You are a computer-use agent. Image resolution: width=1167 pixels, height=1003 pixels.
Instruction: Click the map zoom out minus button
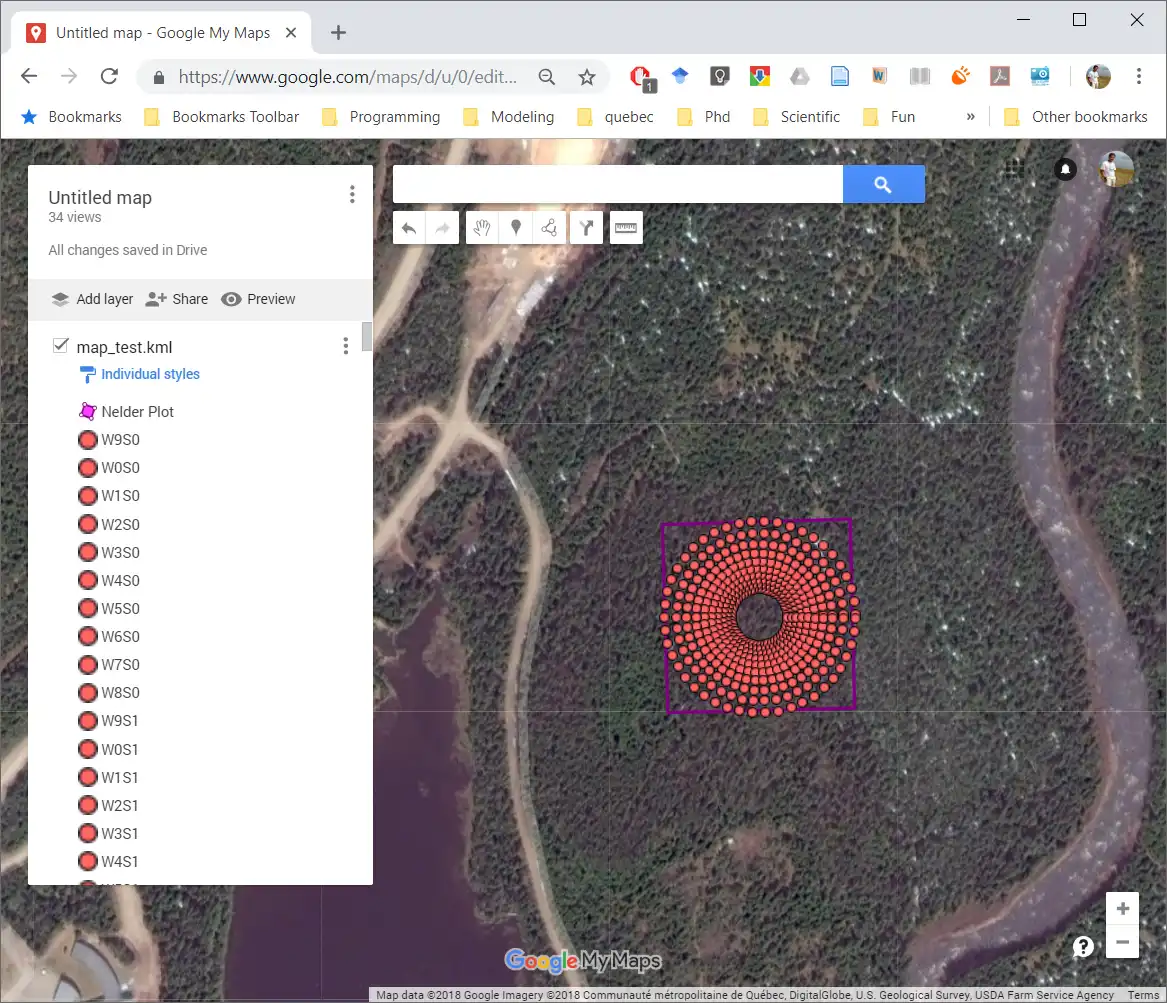tap(1122, 942)
